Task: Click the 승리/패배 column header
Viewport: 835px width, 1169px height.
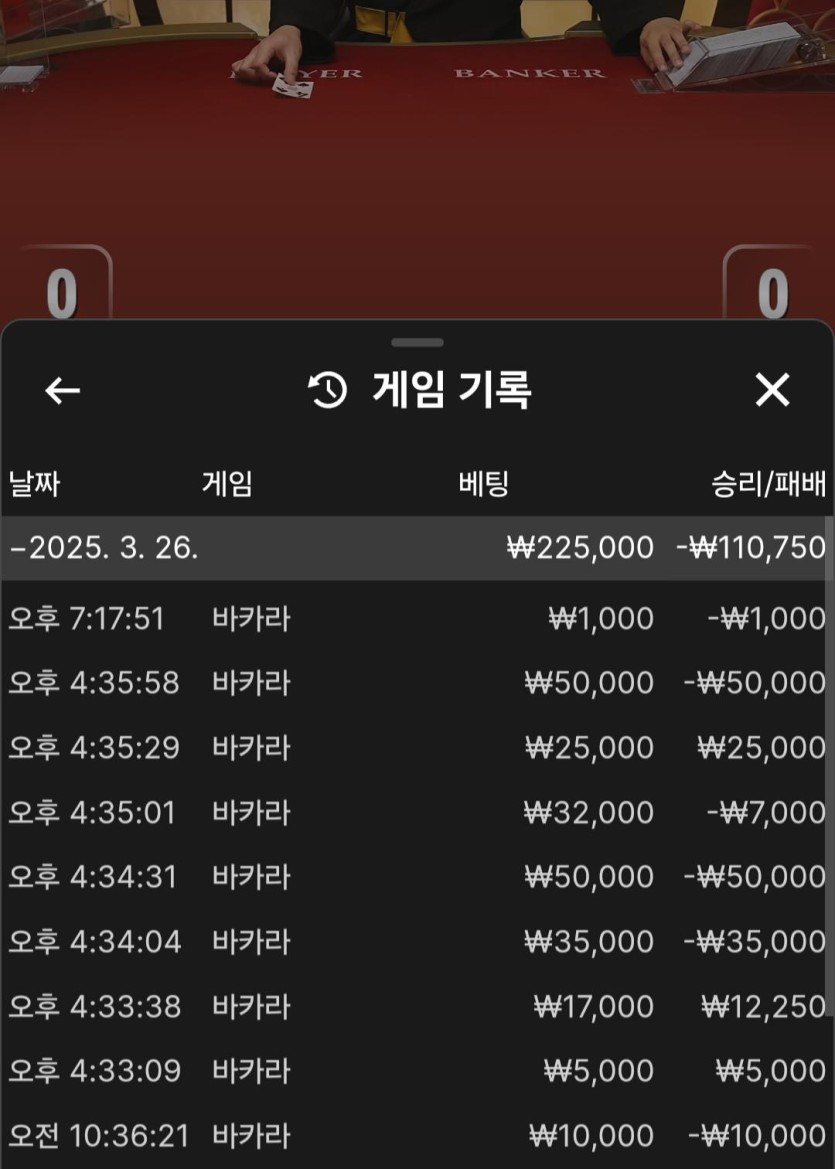Action: (767, 485)
